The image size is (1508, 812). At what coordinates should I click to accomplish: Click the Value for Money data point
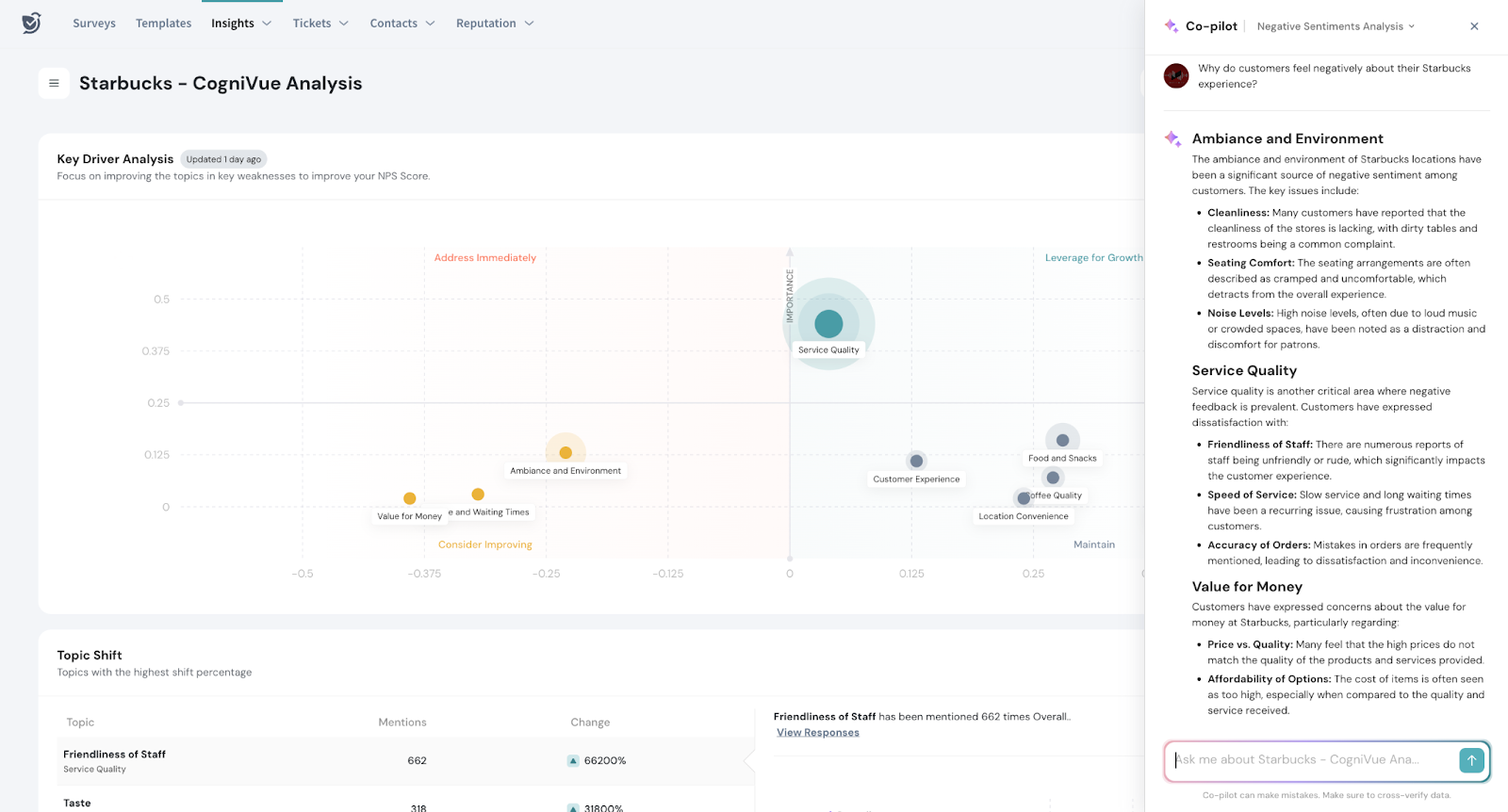coord(409,498)
